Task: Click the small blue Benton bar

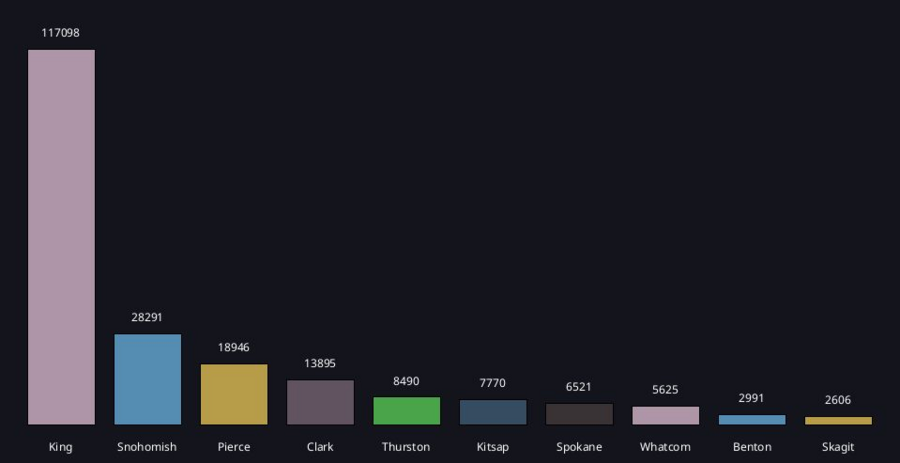Action: tap(752, 420)
